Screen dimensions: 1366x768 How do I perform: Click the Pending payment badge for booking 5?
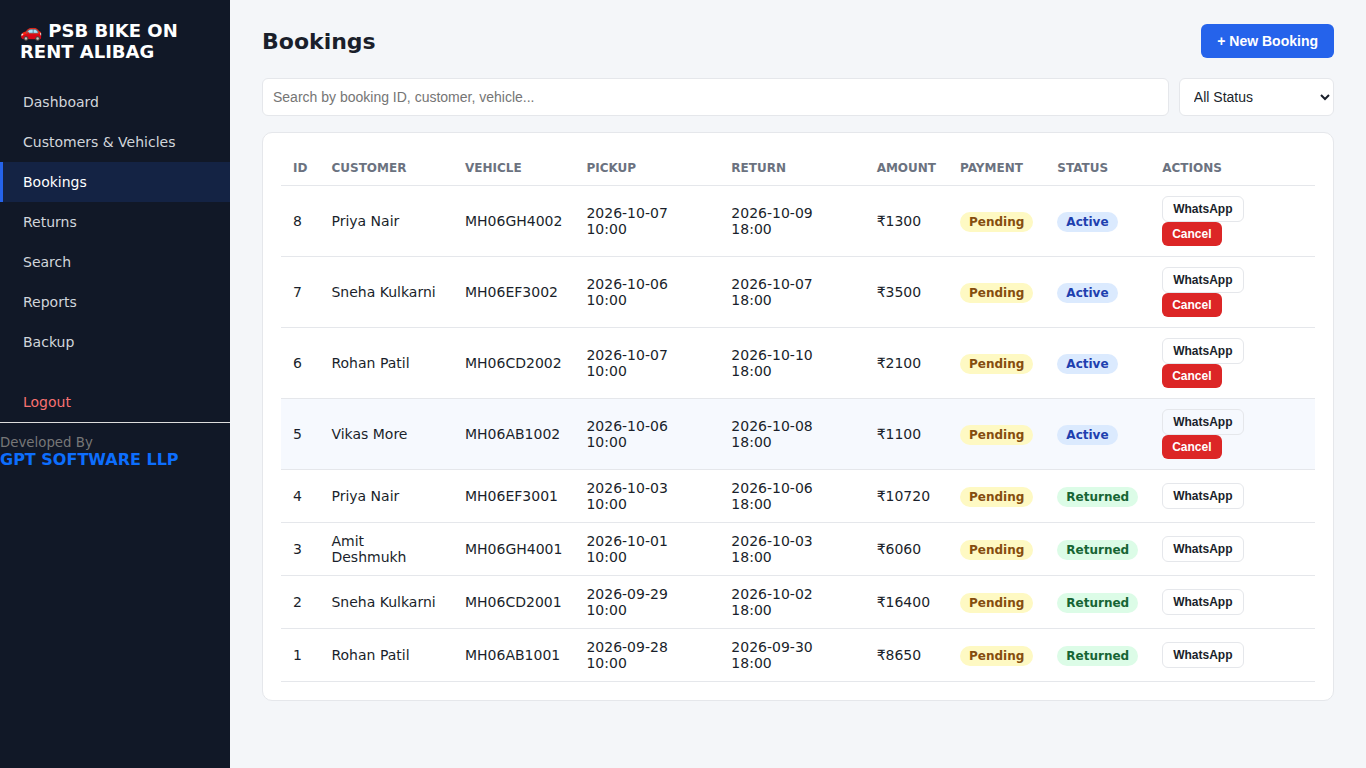(x=996, y=435)
